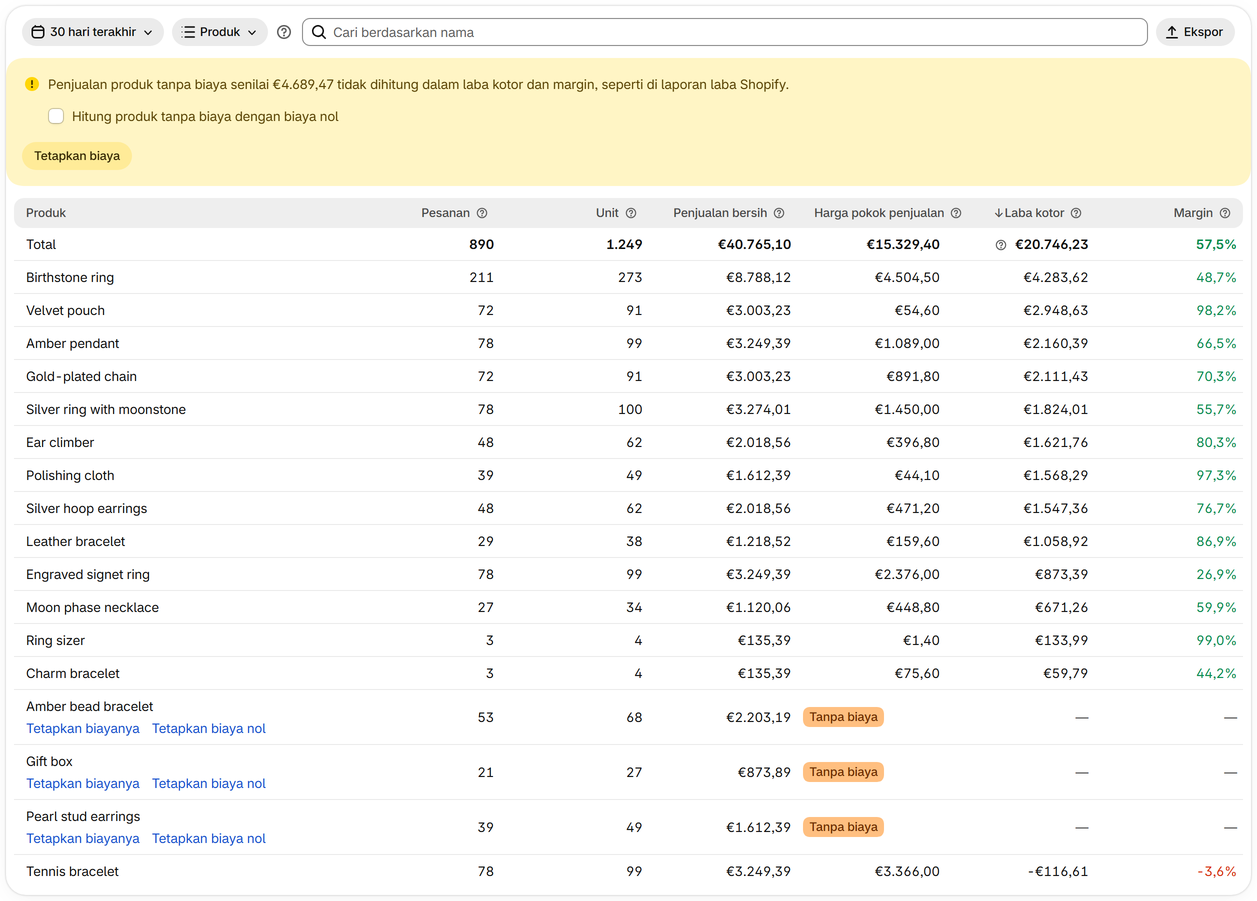Click the 'Tanpa biaya' badge for Gift box
This screenshot has height=901, width=1257.
click(843, 772)
